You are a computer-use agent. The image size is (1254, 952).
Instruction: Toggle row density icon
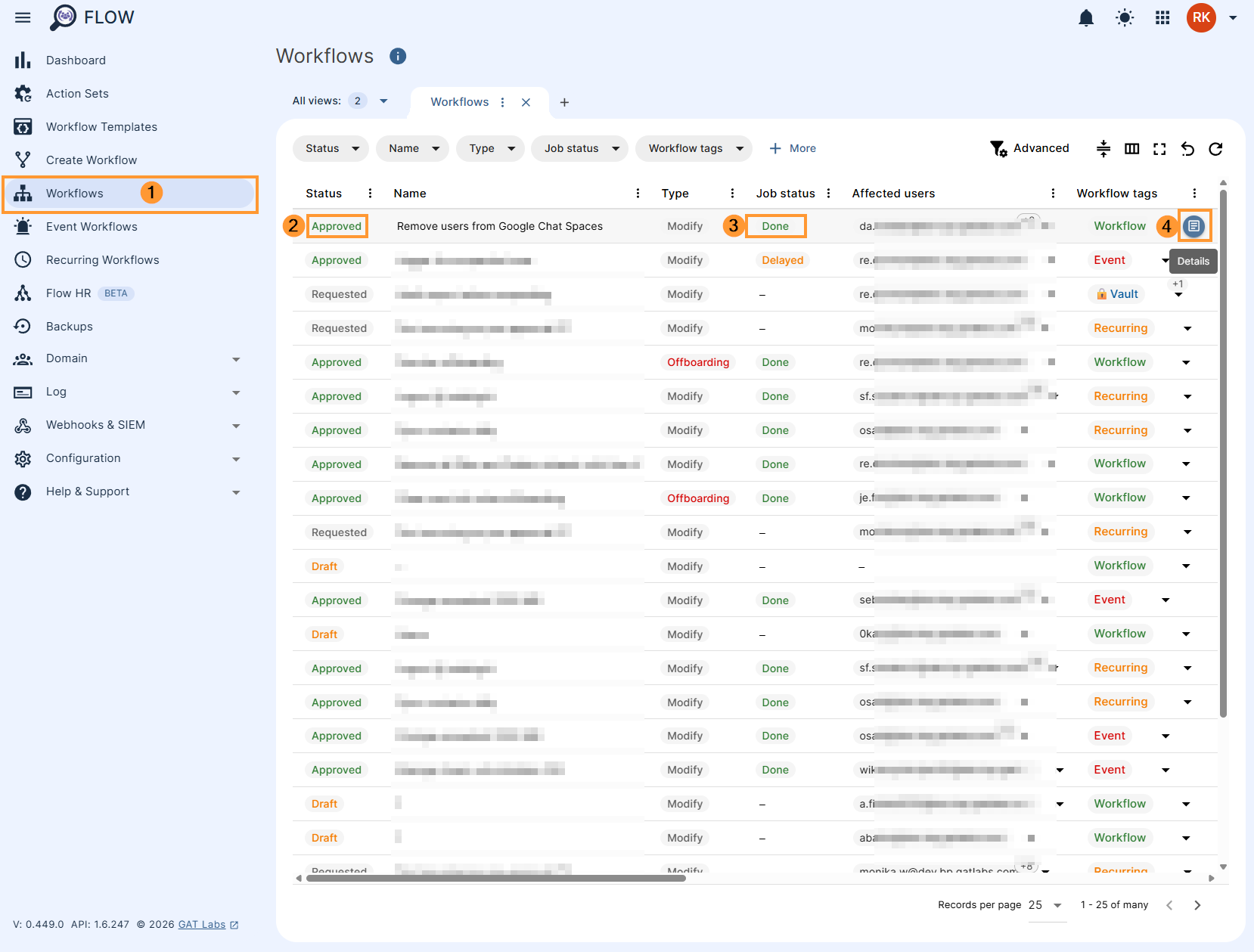tap(1103, 149)
